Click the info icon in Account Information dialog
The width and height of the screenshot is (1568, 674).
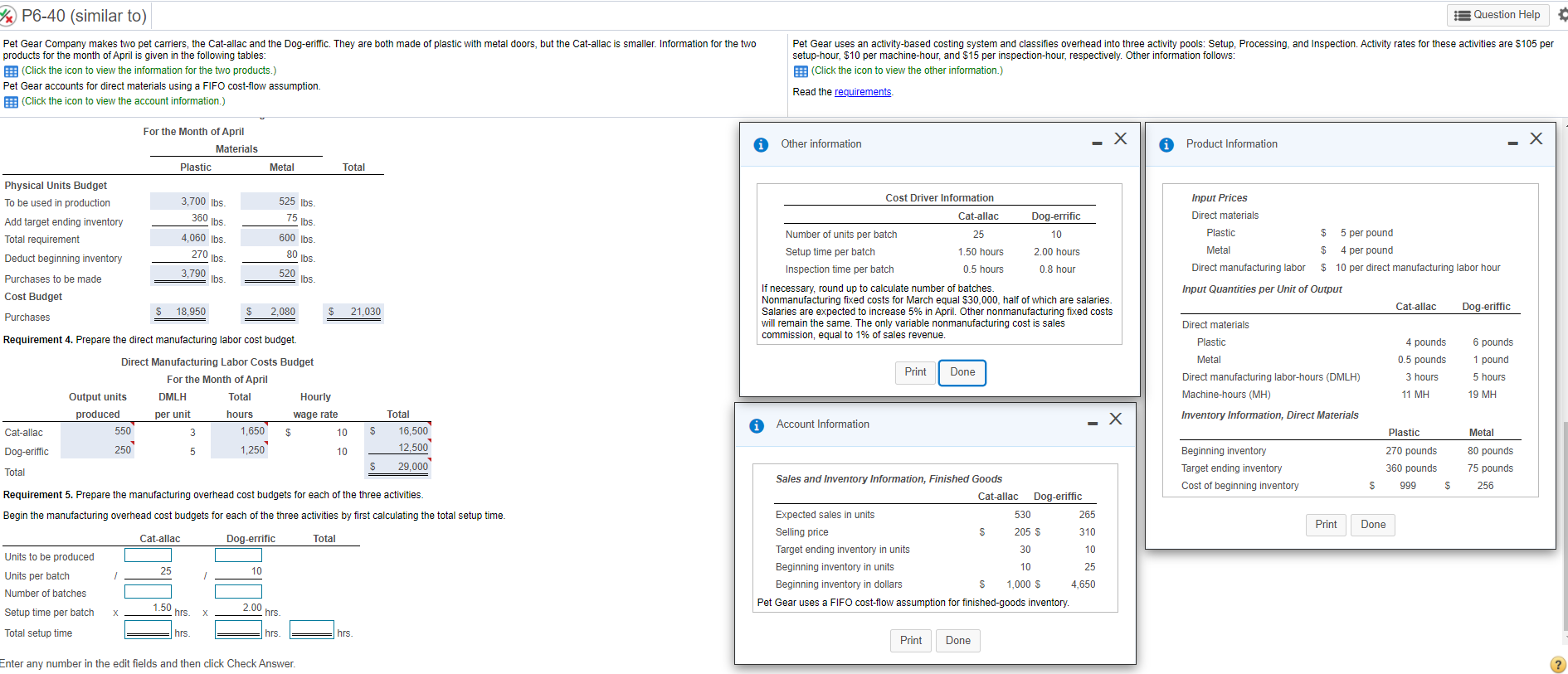(757, 425)
